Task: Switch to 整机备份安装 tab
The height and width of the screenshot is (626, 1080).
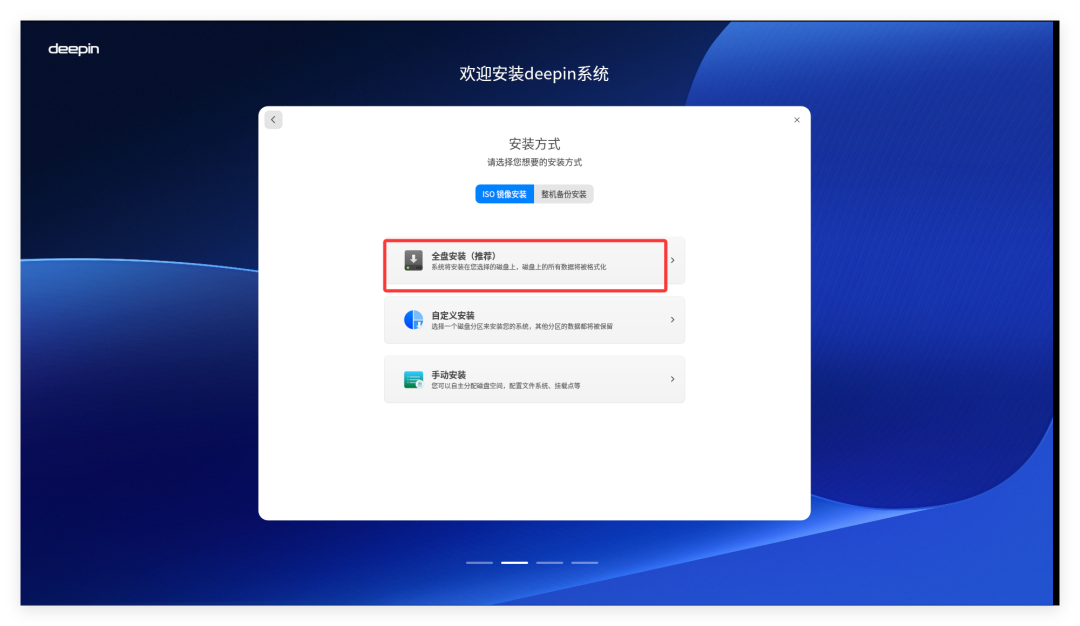Action: tap(563, 194)
